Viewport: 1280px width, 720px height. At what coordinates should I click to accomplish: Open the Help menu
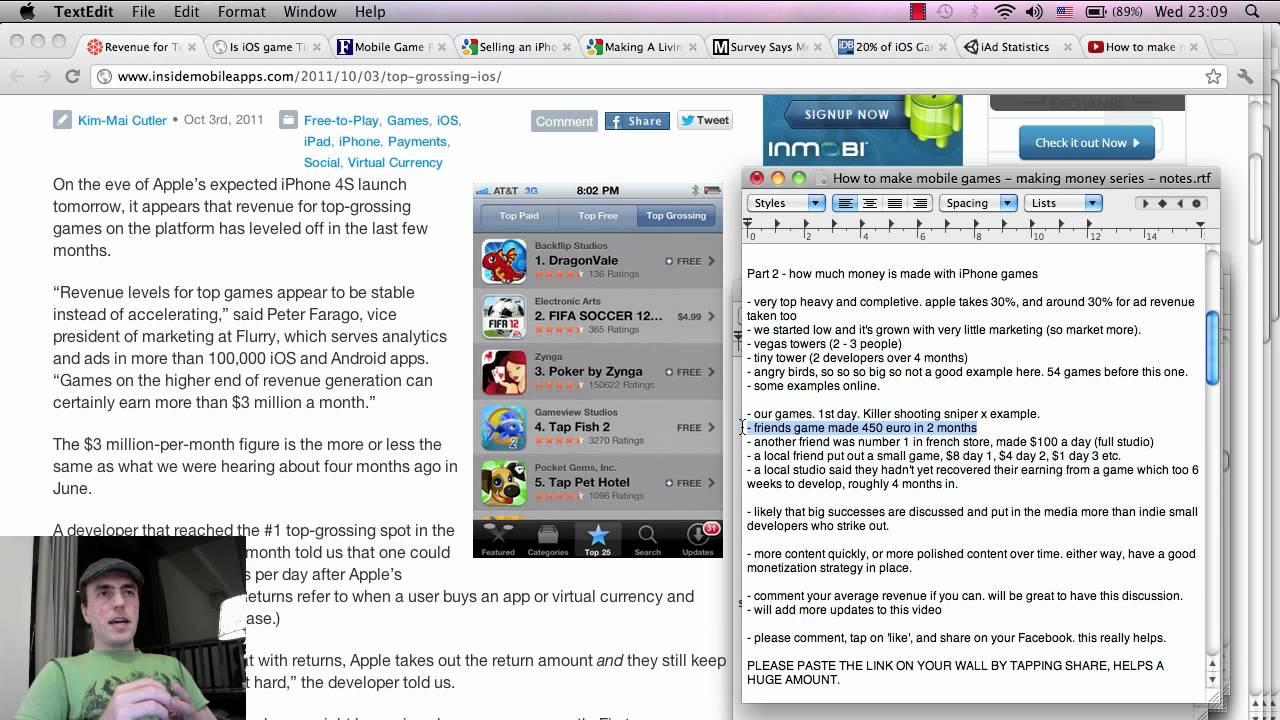[370, 12]
